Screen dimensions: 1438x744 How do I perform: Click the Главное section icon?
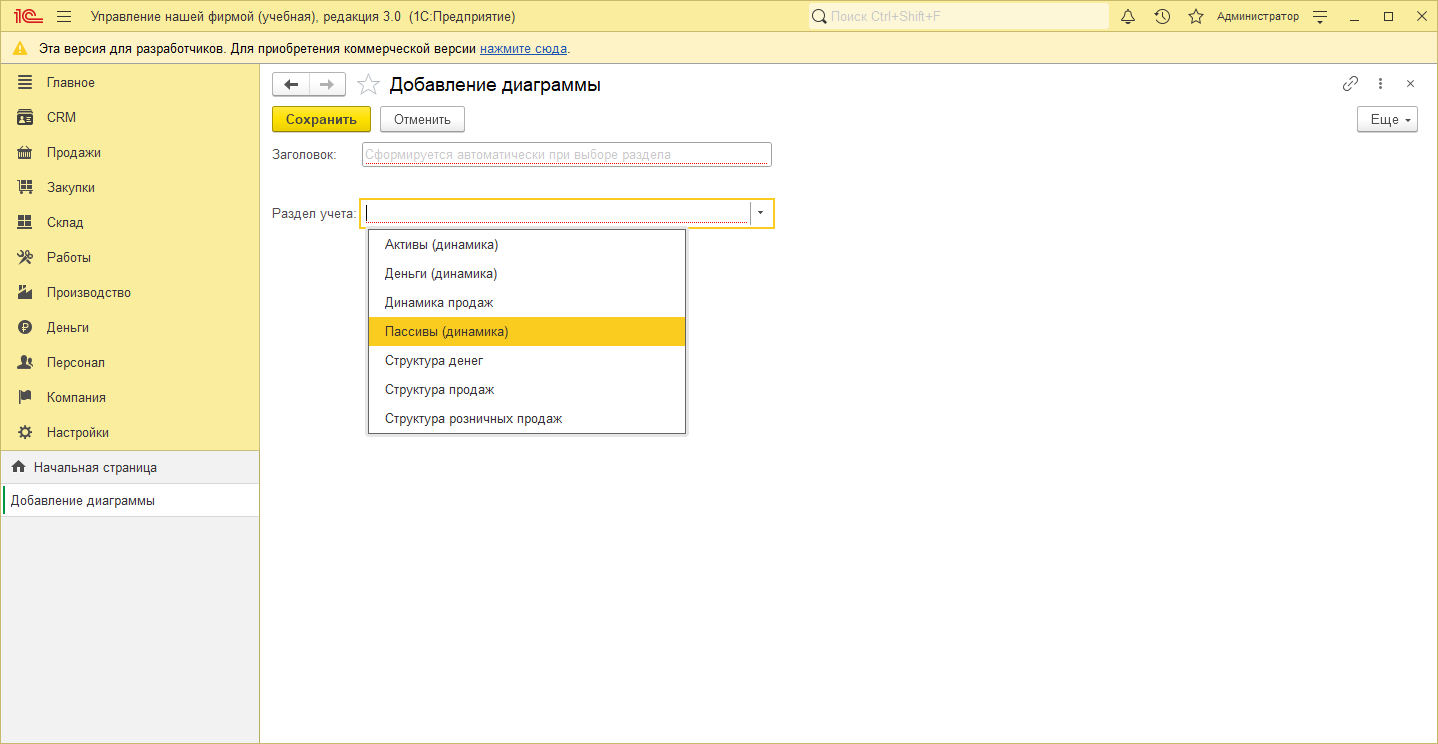coord(25,82)
